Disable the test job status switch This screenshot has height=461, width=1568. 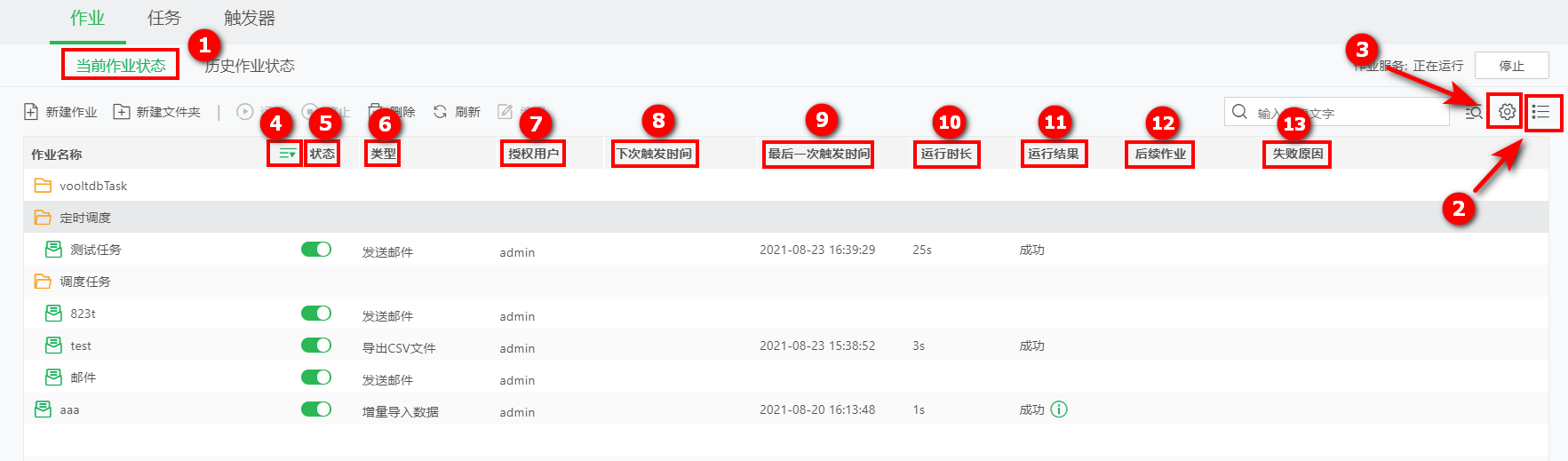[x=316, y=346]
